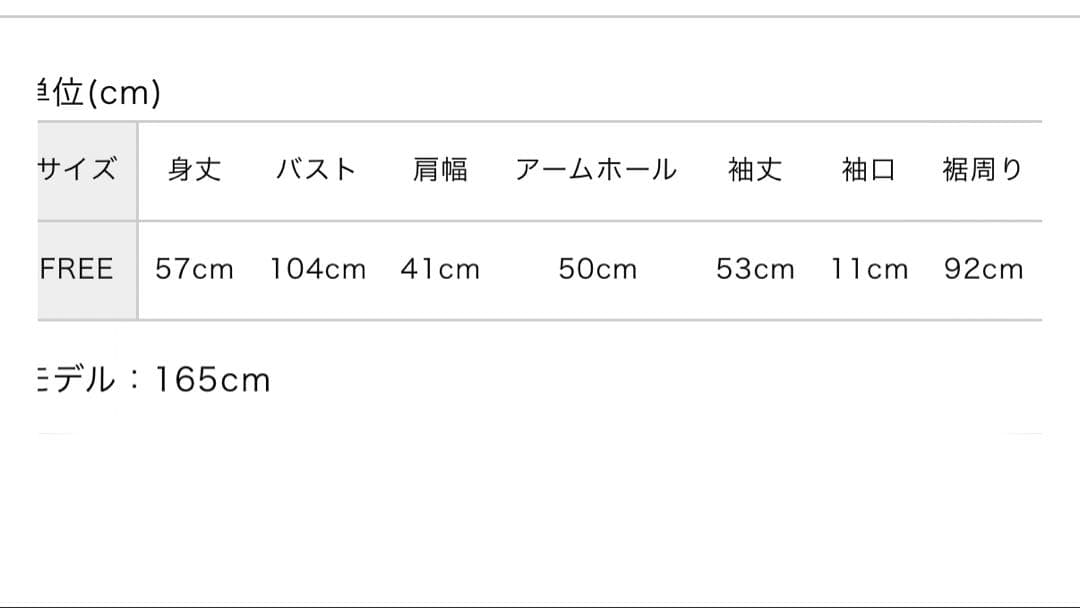Image resolution: width=1080 pixels, height=608 pixels.
Task: Click the horizontal divider at page top
Action: [x=540, y=16]
